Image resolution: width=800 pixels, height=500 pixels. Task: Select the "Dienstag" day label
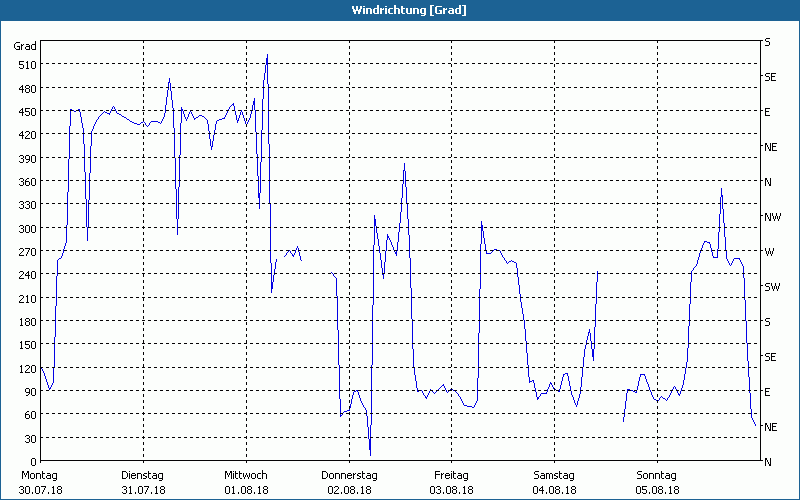tap(143, 475)
